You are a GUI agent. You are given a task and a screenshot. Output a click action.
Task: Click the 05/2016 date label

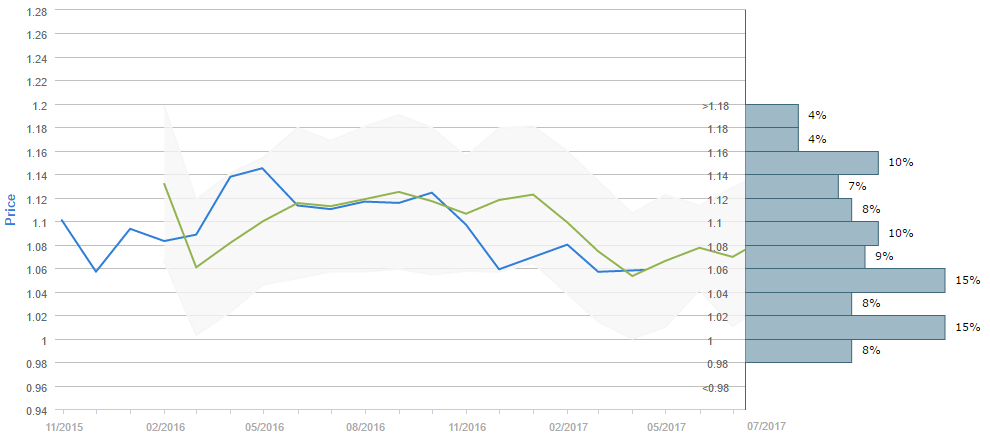coord(263,426)
